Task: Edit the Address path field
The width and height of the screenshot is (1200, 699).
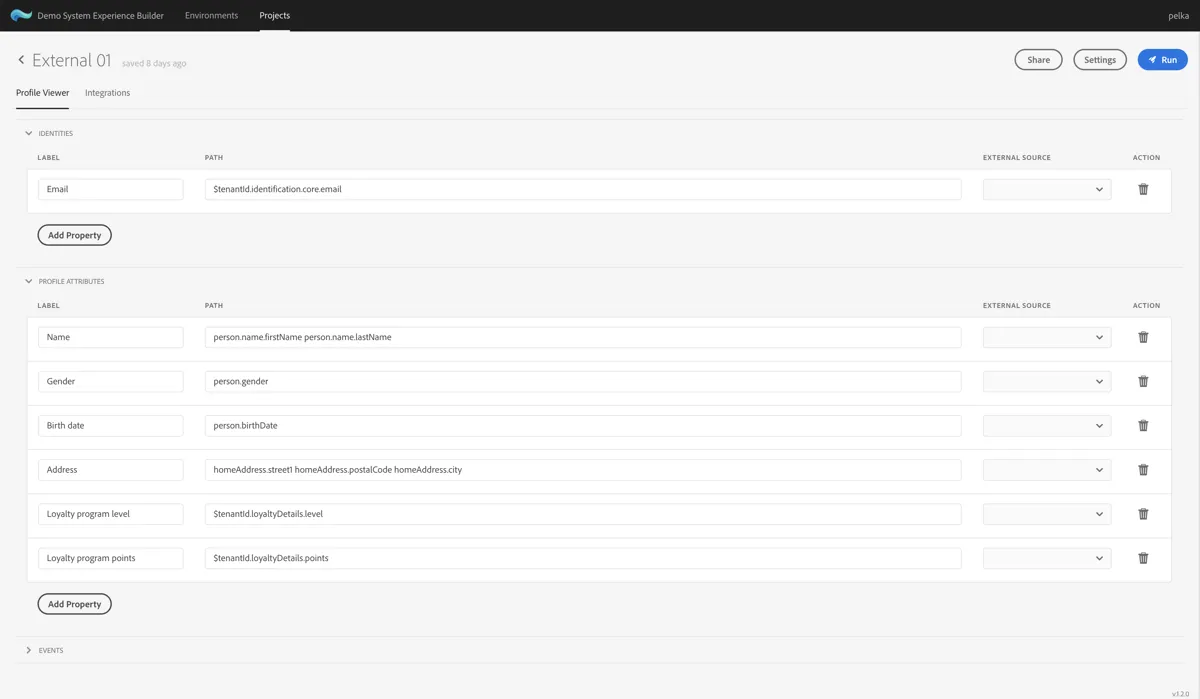Action: coord(583,470)
